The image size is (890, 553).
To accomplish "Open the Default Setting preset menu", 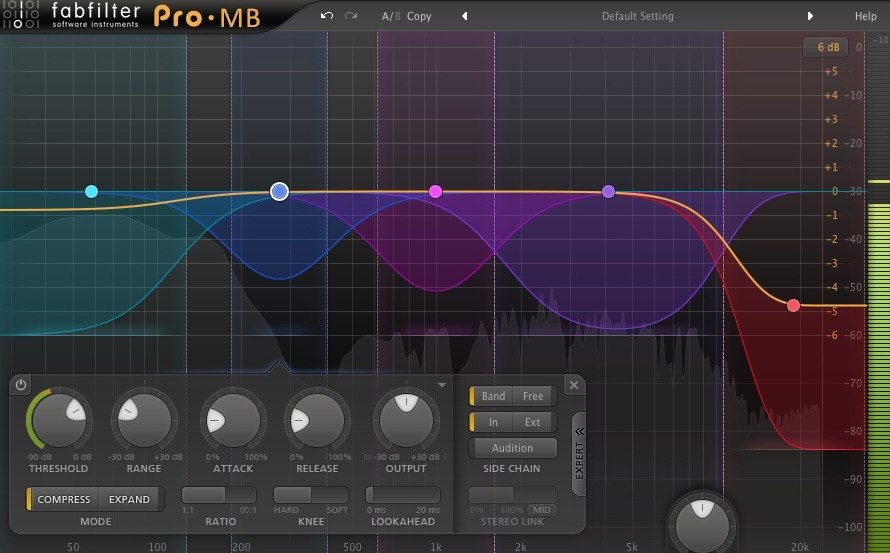I will 637,16.
